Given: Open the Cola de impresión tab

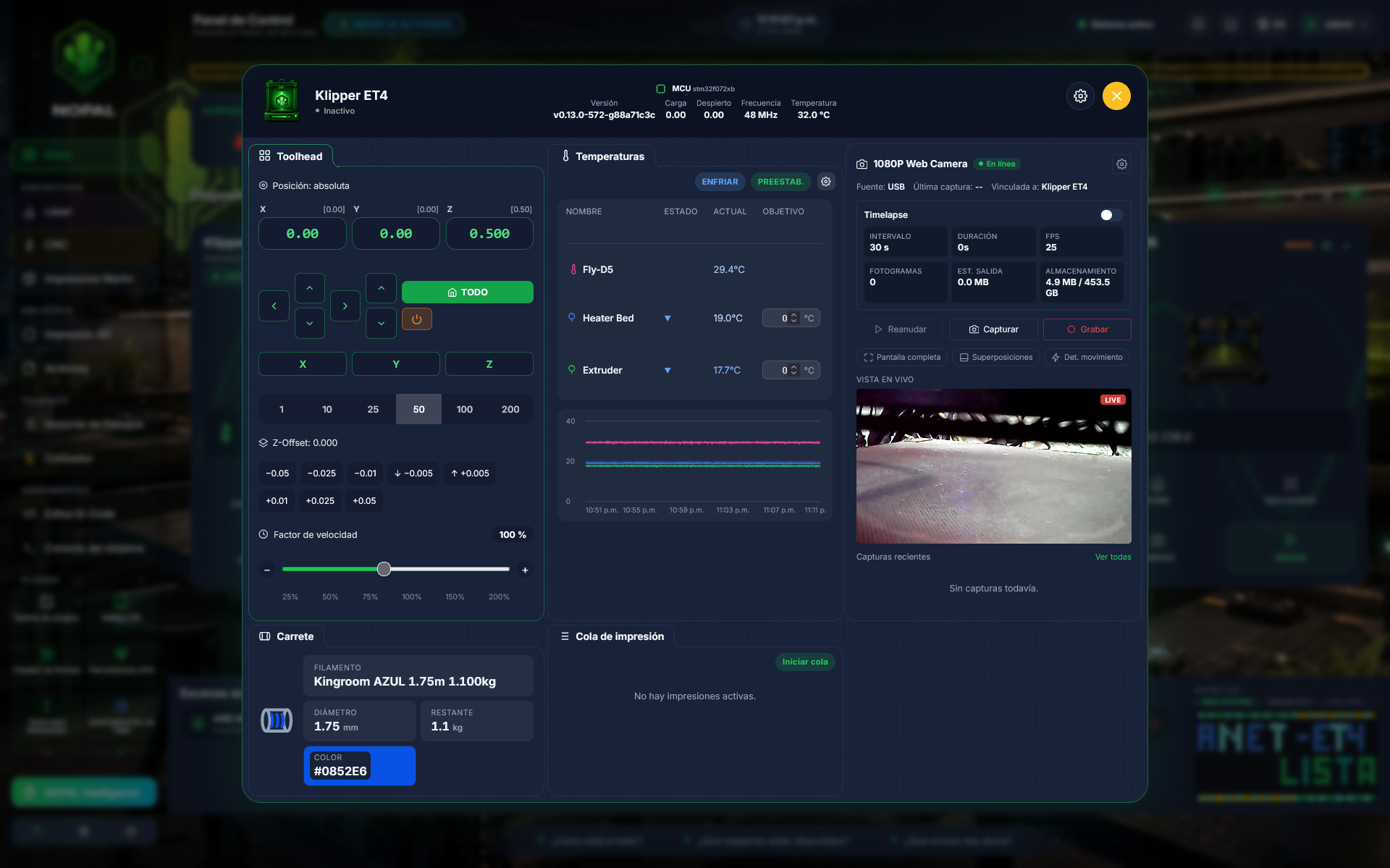Looking at the screenshot, I should (612, 636).
